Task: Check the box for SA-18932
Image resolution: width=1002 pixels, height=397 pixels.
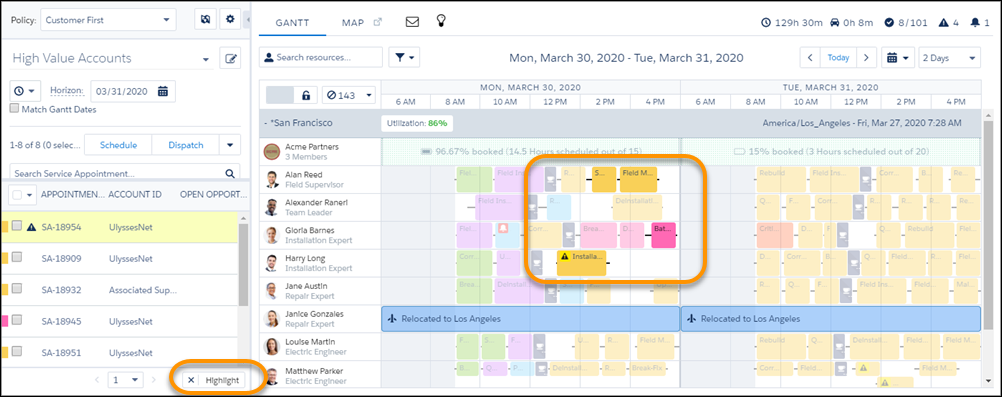Action: click(17, 288)
